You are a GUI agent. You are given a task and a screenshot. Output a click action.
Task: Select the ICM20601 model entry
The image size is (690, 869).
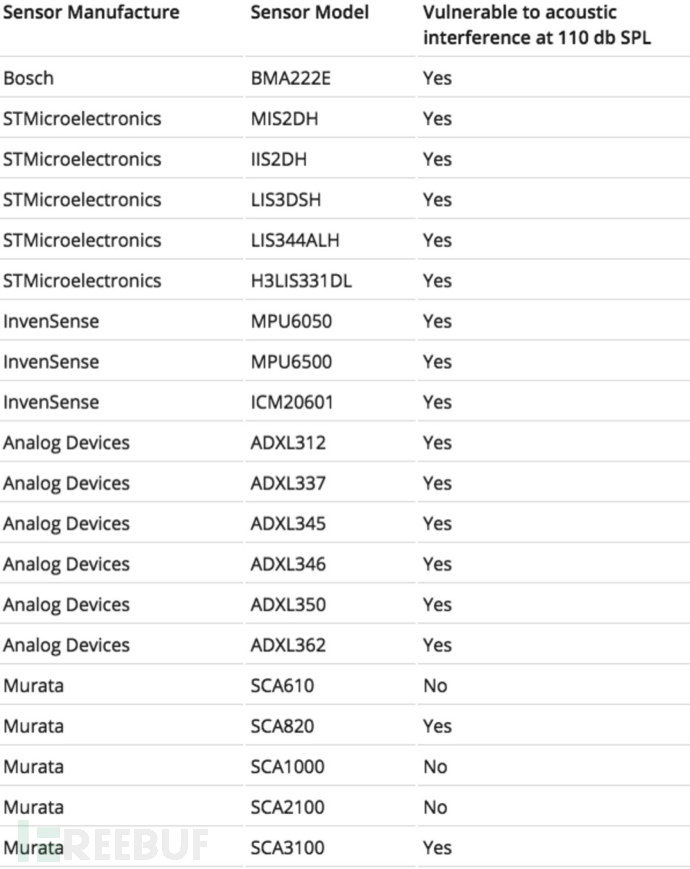click(x=292, y=402)
